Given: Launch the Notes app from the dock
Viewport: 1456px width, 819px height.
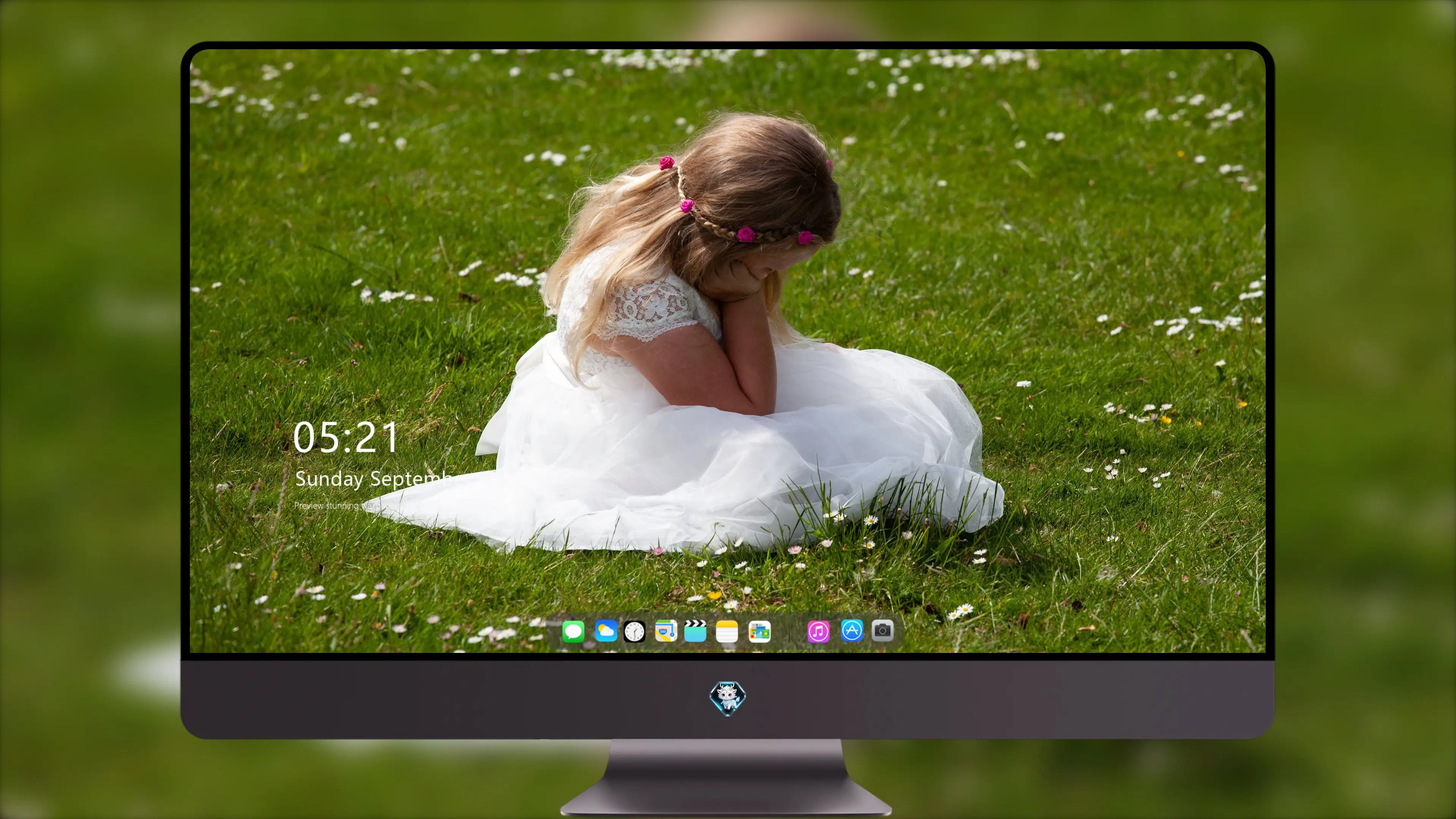Looking at the screenshot, I should [727, 631].
